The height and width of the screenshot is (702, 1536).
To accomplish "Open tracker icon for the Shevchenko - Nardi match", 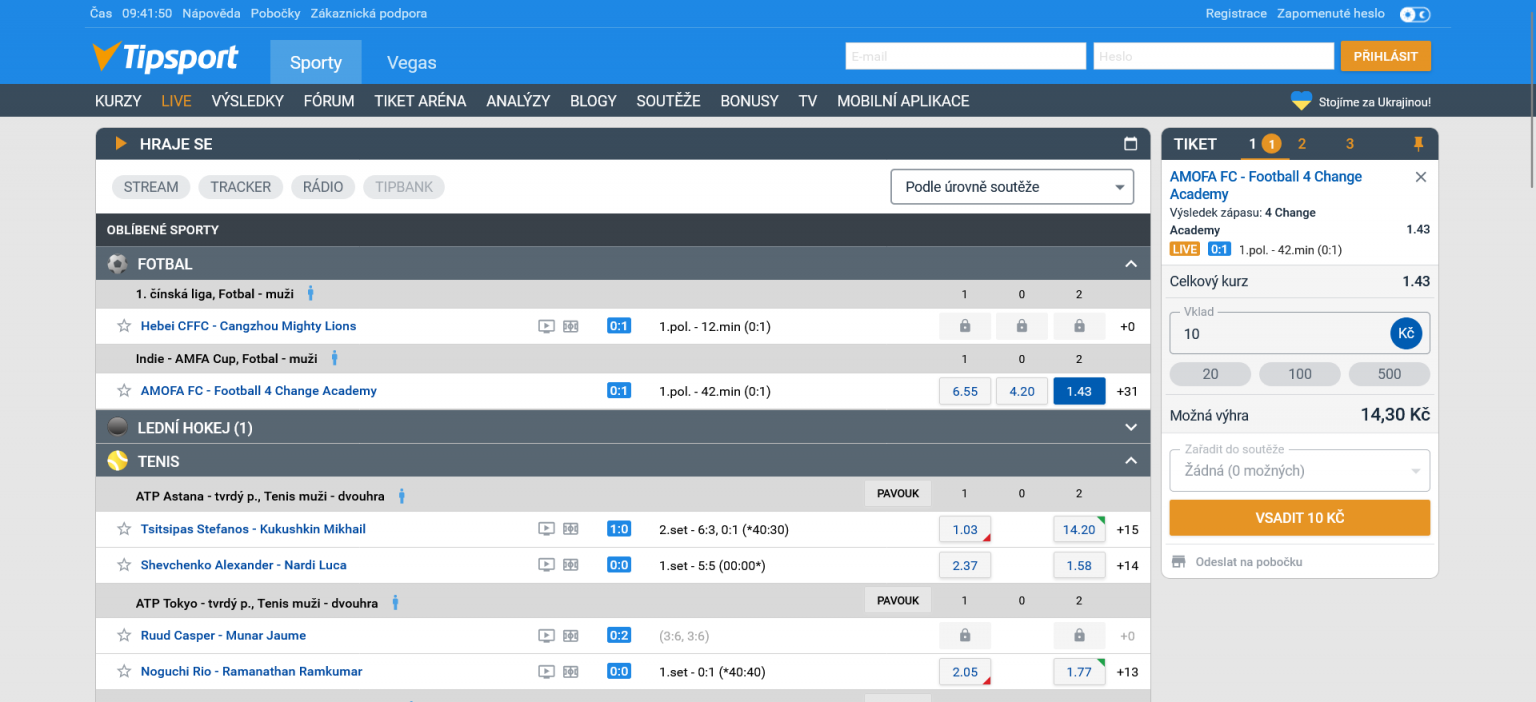I will click(x=571, y=565).
